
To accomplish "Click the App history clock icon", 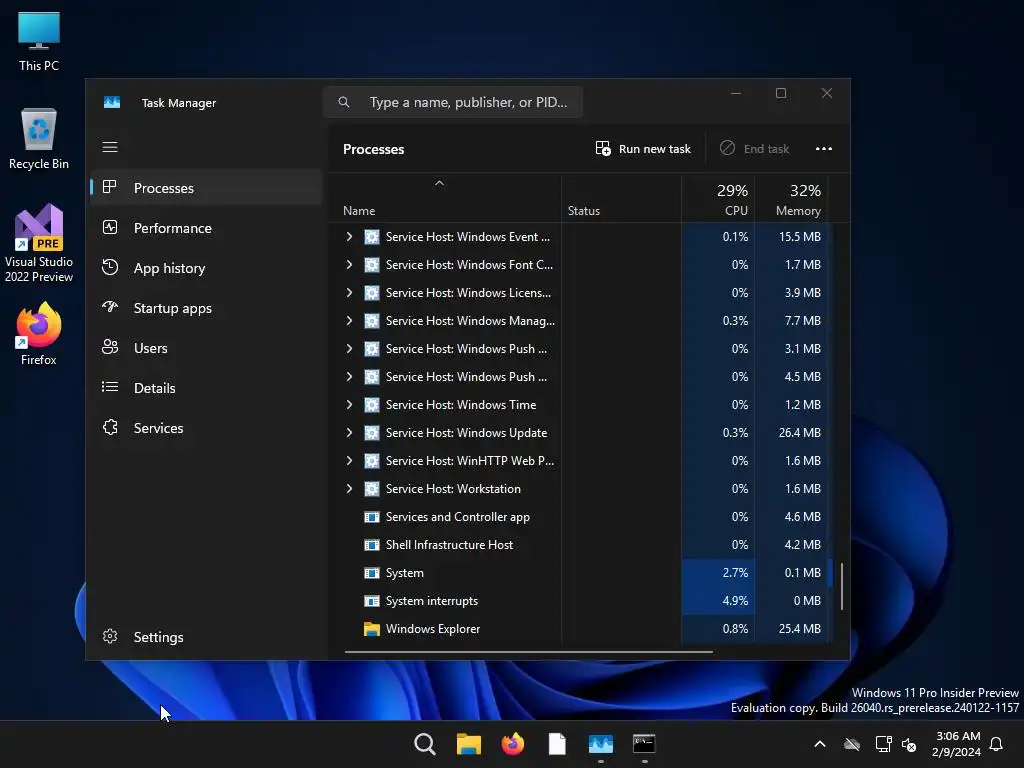I will coord(110,267).
